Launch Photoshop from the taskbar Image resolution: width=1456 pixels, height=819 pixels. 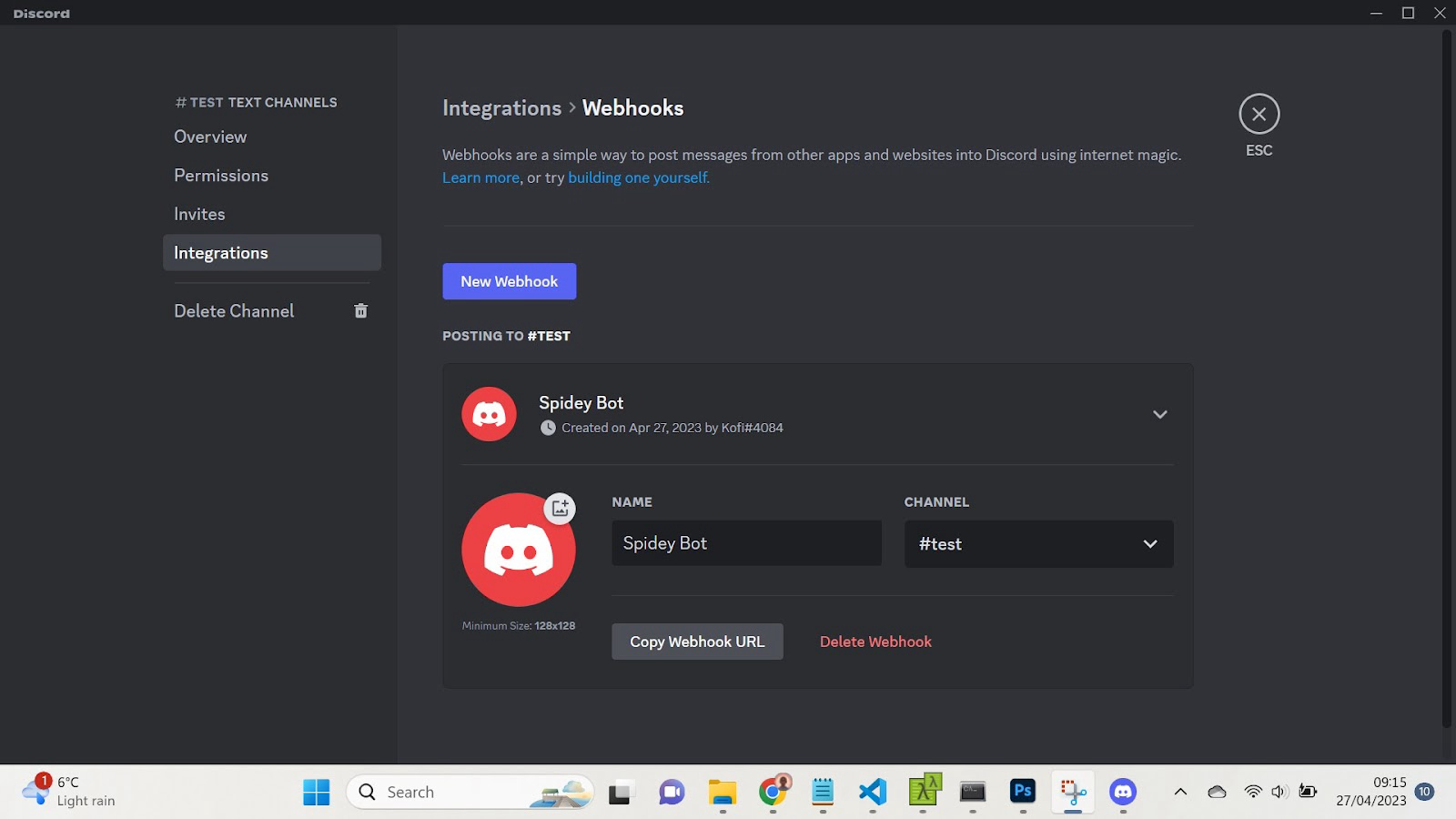(1023, 792)
